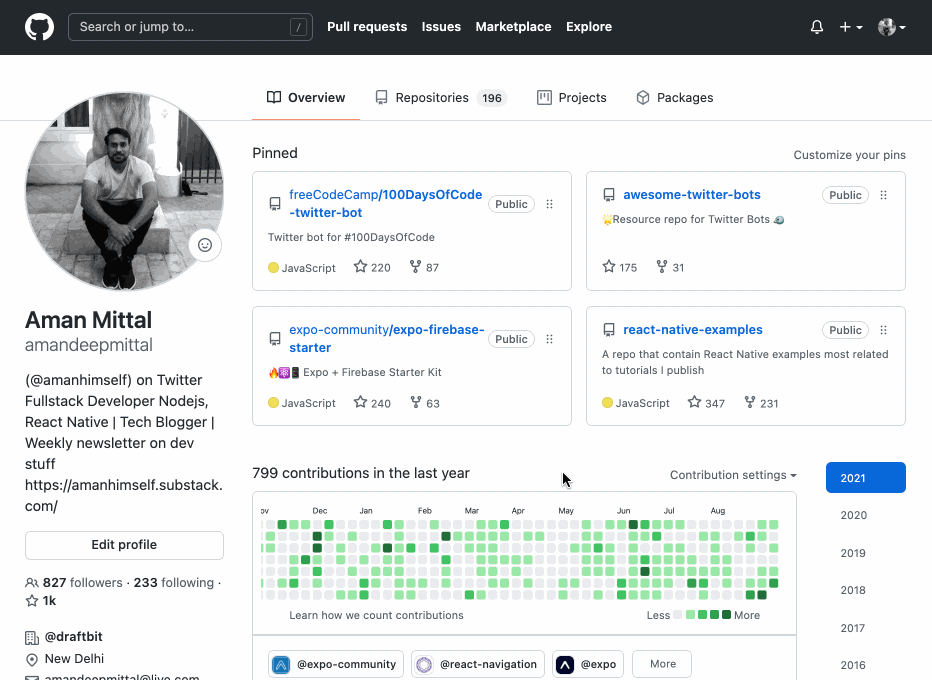Click the profile picture of Aman Mittal

[124, 191]
